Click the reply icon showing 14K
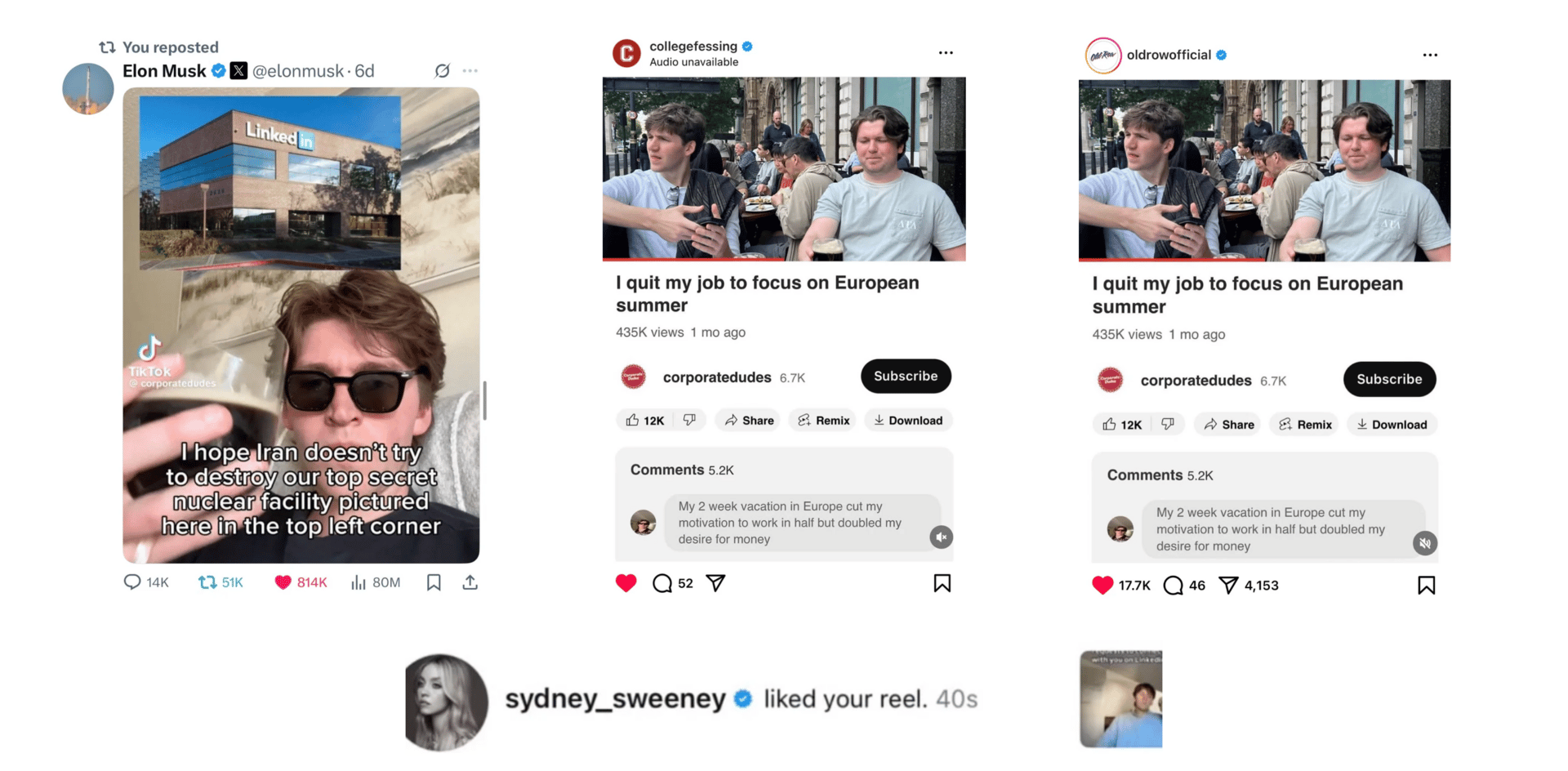 coord(131,582)
